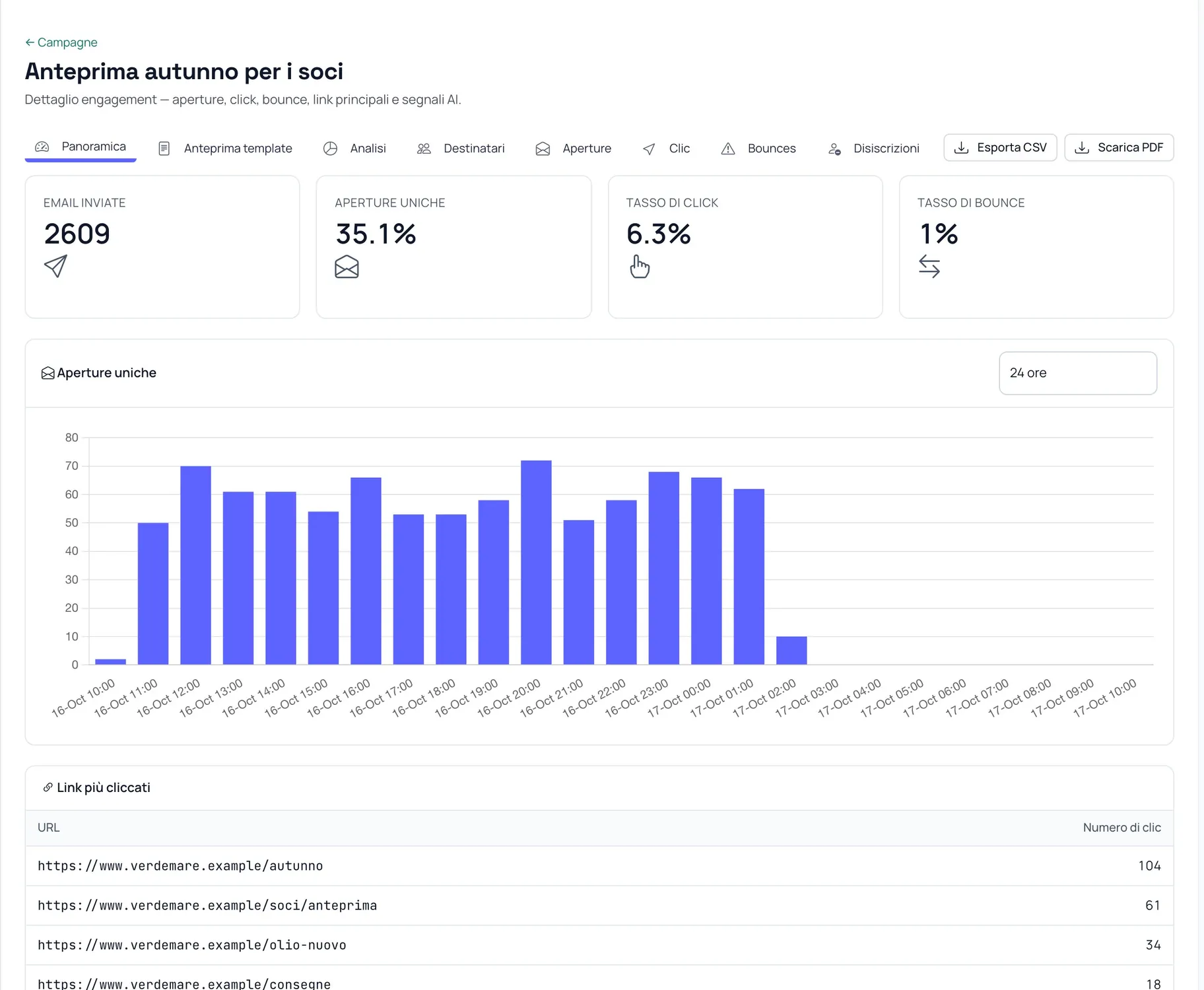Click the pointer hand icon under Tasso di click
This screenshot has width=1204, height=990.
point(639,267)
